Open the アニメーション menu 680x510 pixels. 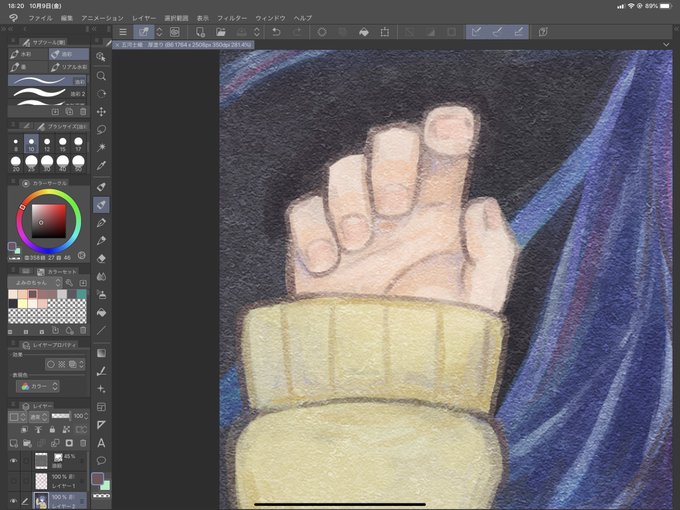click(x=102, y=18)
